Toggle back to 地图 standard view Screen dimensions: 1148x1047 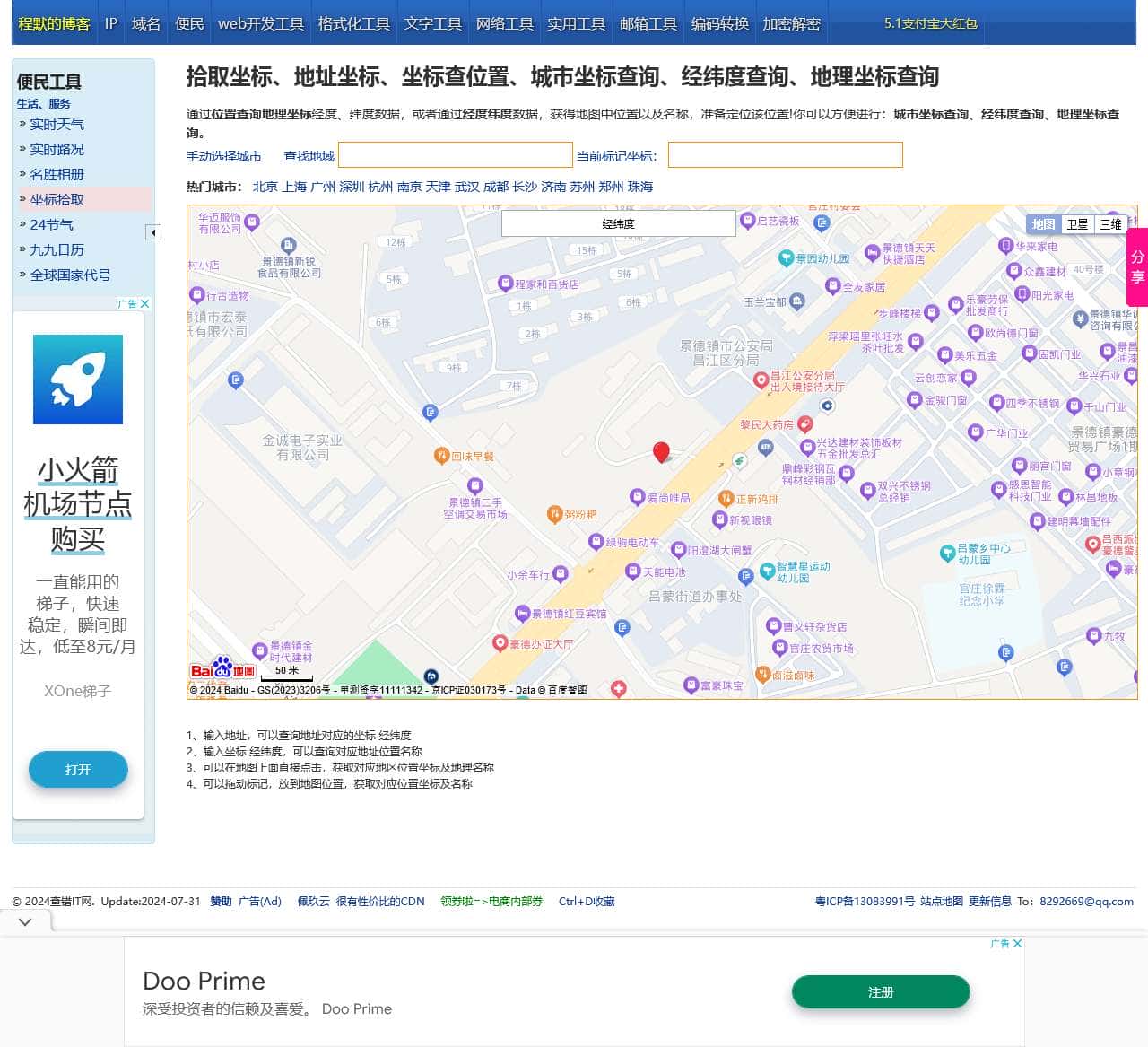point(1043,224)
